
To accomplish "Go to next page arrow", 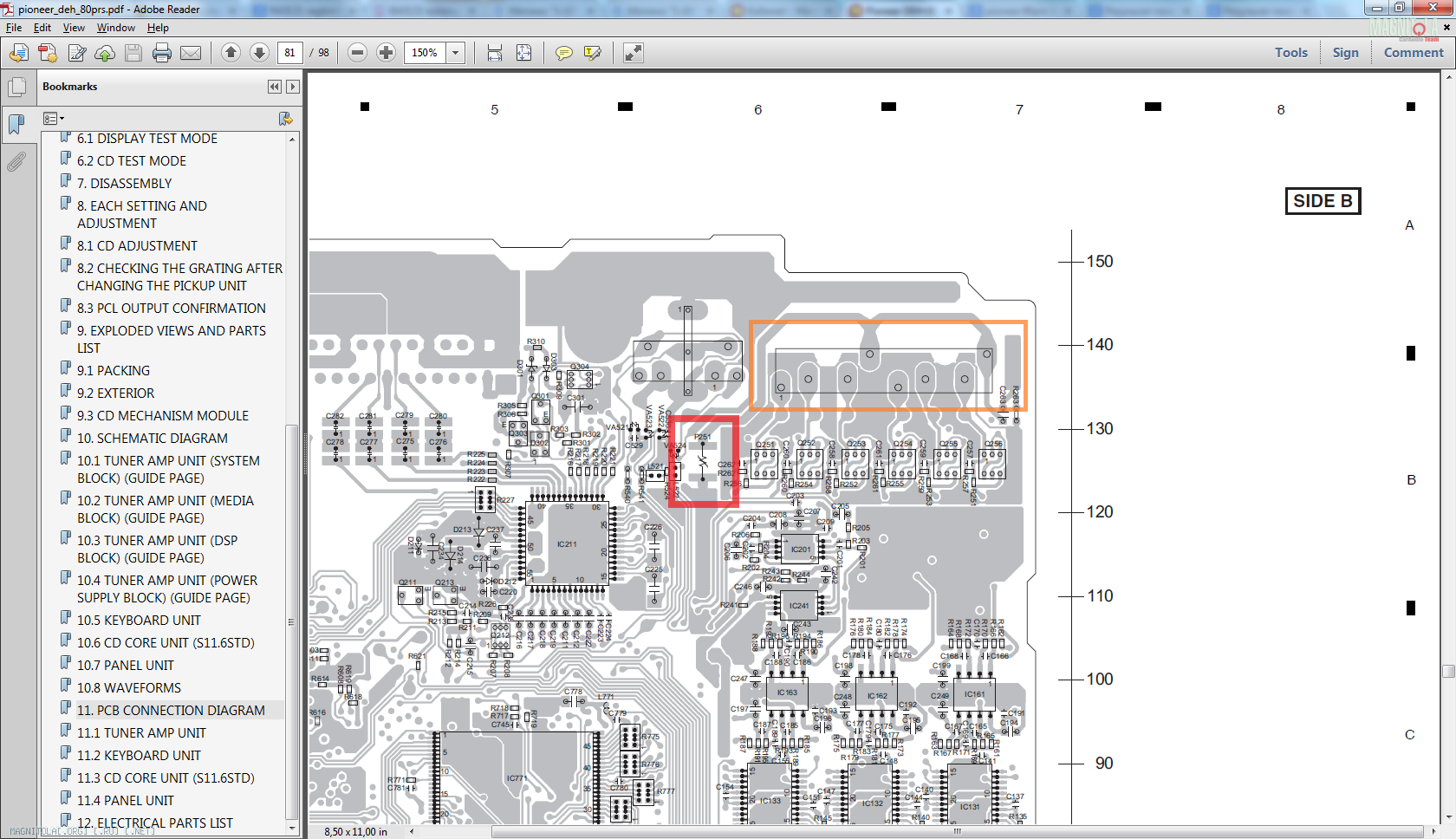I will coord(259,53).
